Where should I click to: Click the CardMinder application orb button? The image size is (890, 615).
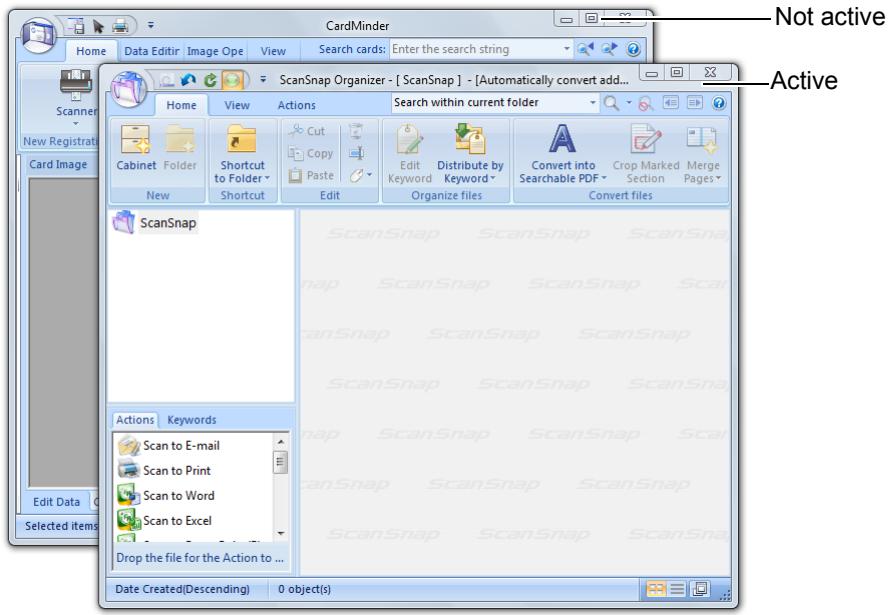click(x=38, y=35)
